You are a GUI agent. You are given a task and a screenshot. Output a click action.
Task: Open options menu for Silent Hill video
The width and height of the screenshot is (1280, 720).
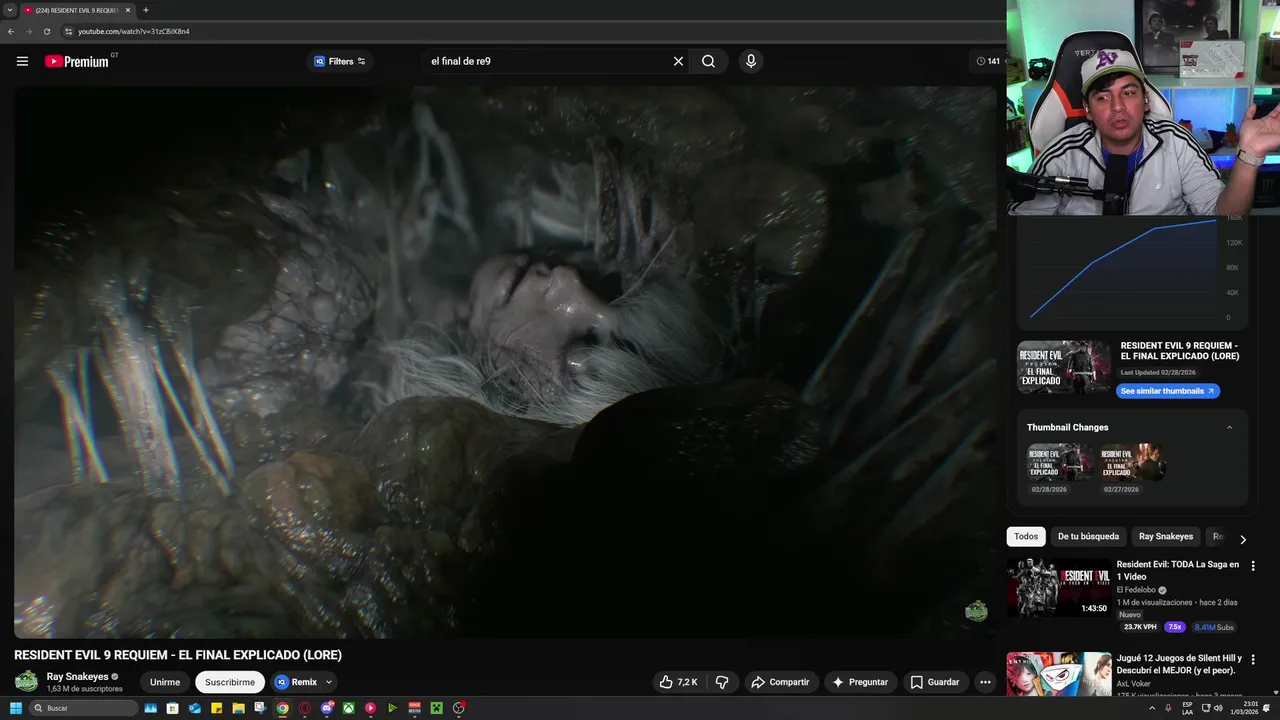click(1253, 660)
